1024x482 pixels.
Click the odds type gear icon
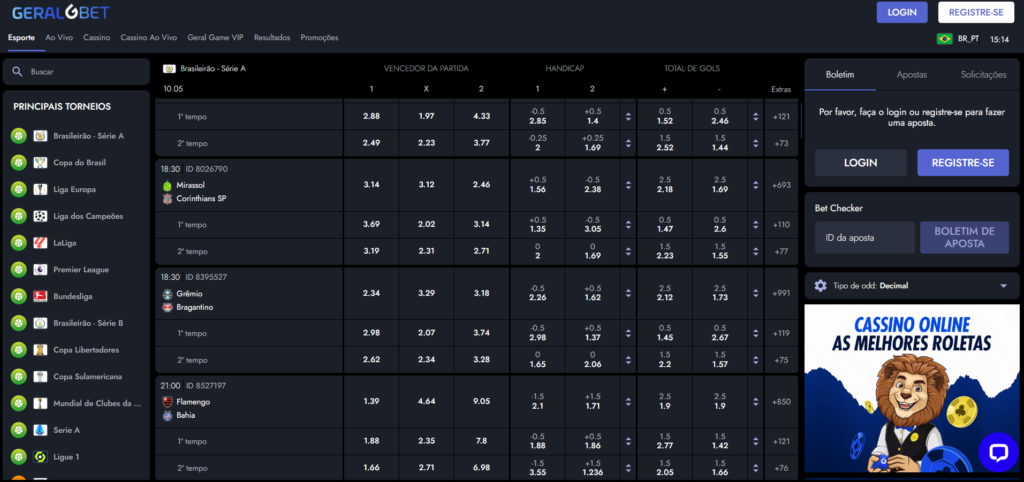[x=821, y=285]
